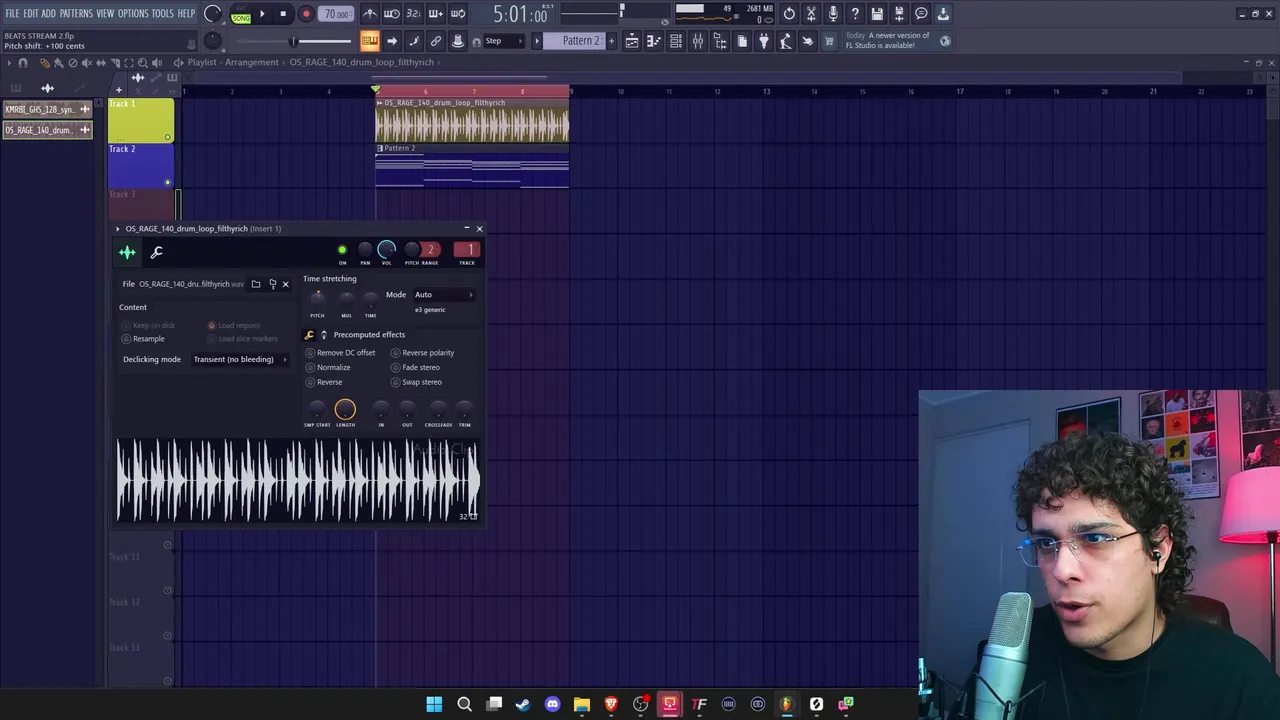Click the sample LENGTH knob

tap(345, 409)
